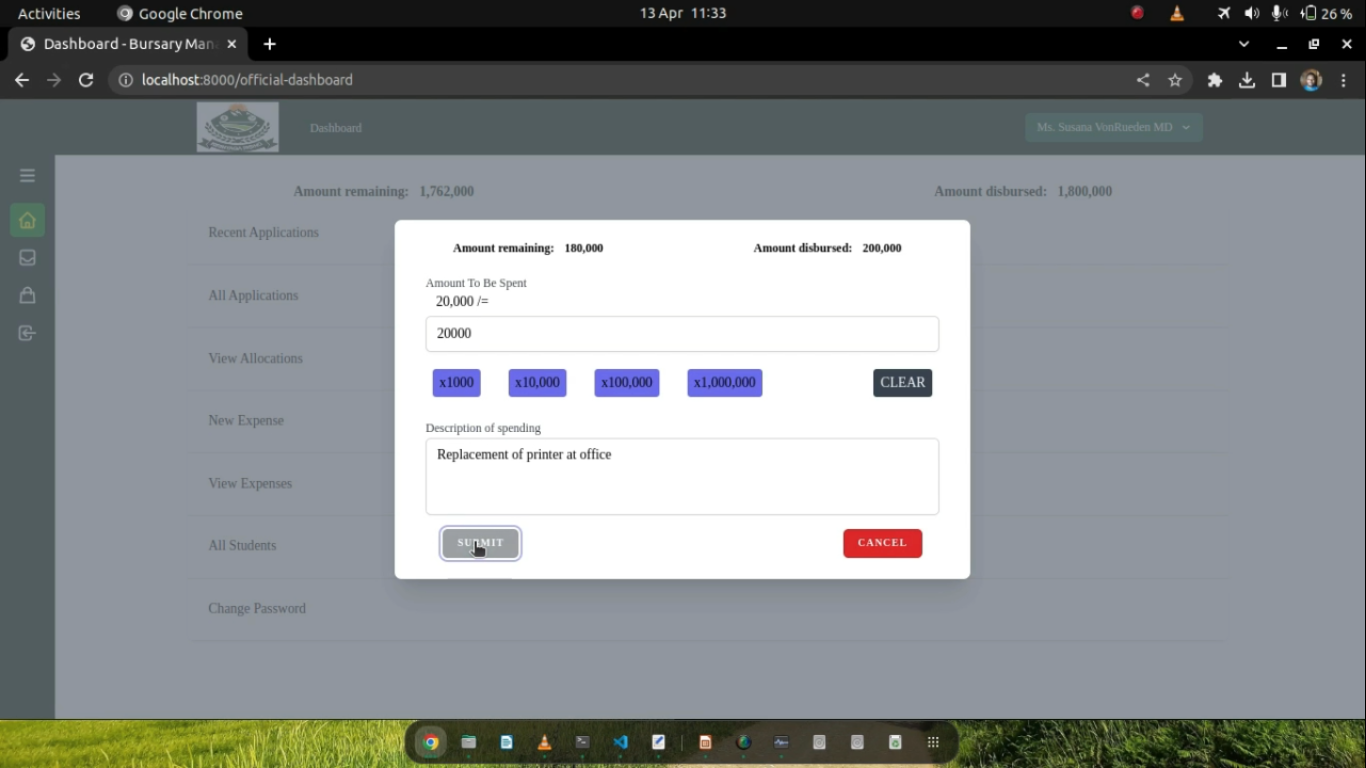Screen dimensions: 1366x768
Task: Select the x10,000 multiplier option
Action: (537, 382)
